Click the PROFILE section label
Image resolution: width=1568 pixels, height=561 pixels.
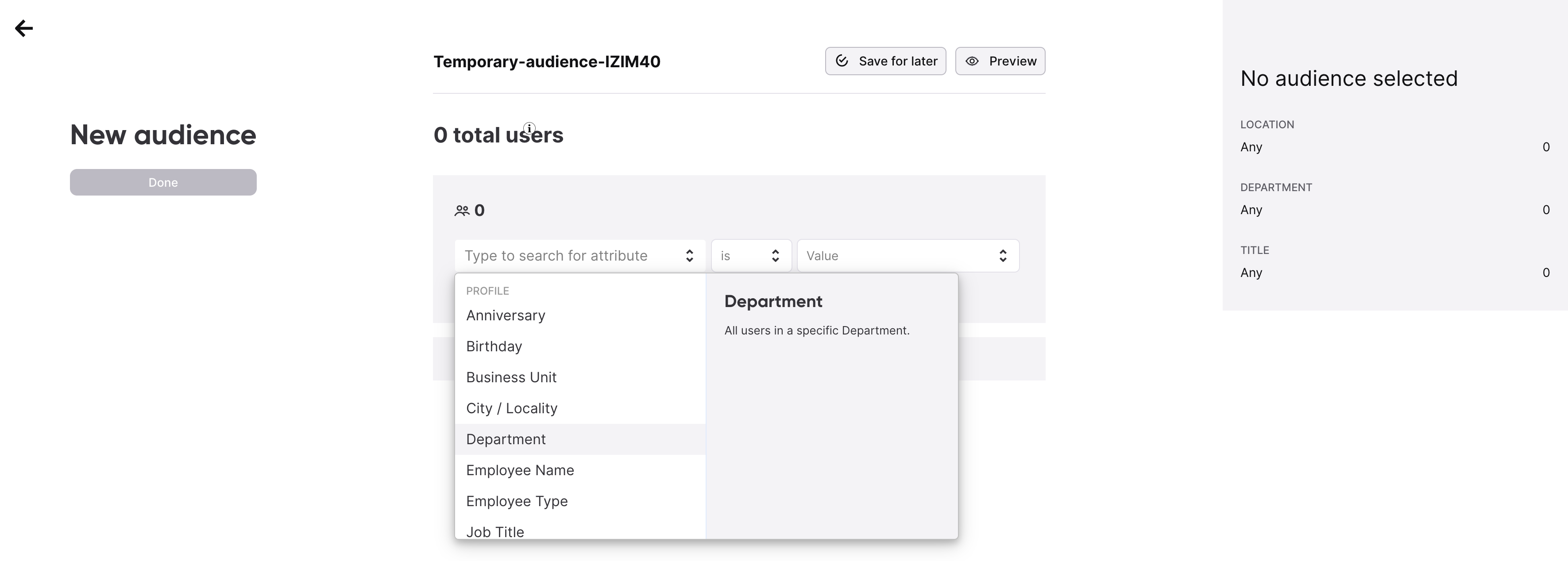(487, 291)
